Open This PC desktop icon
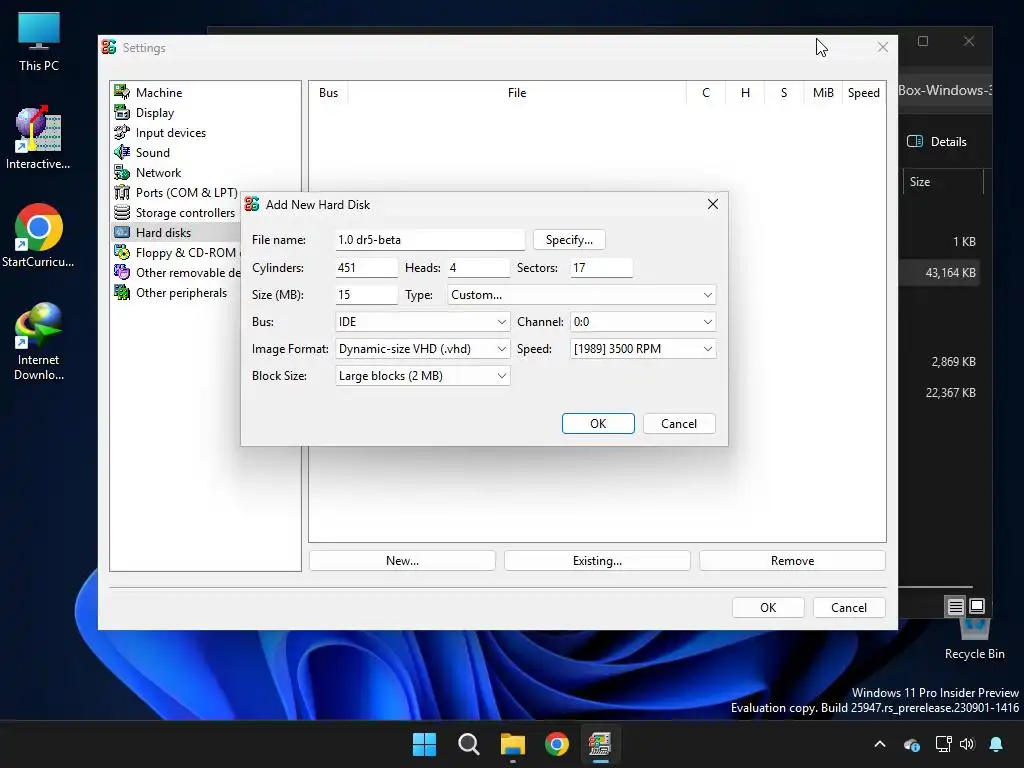This screenshot has height=768, width=1024. [39, 42]
